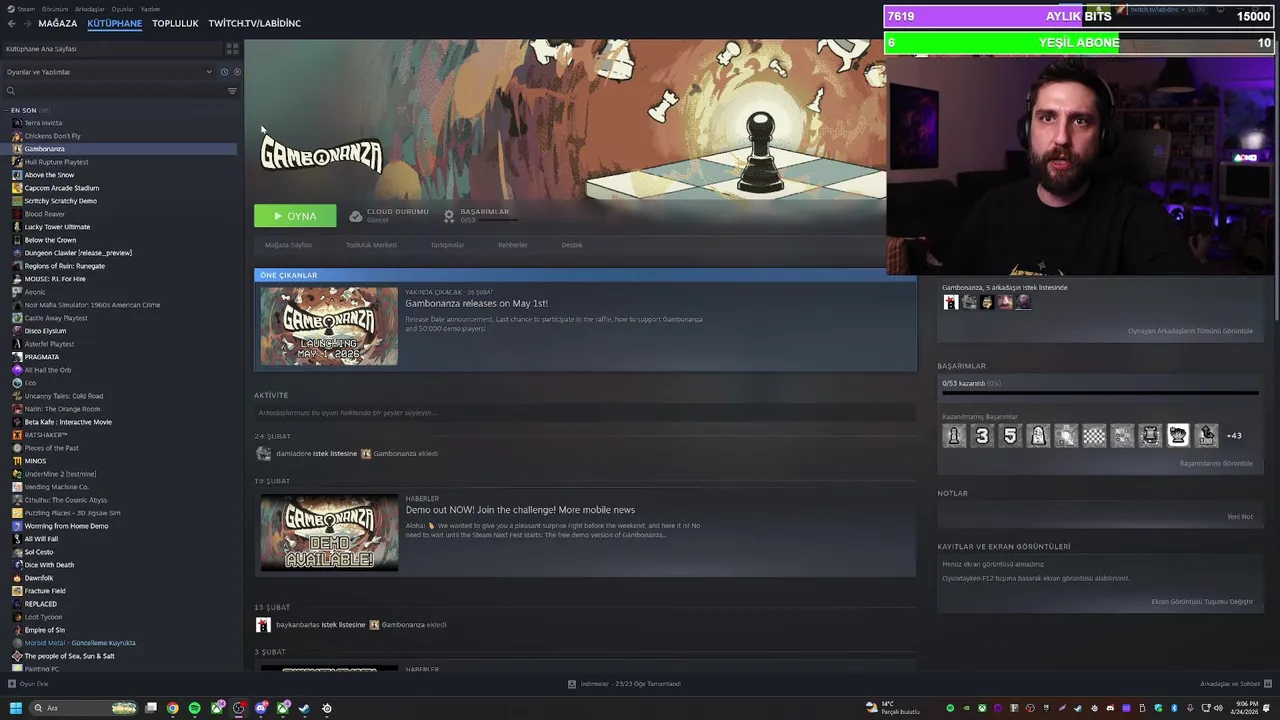Open the Tartışmalar link

[x=447, y=245]
